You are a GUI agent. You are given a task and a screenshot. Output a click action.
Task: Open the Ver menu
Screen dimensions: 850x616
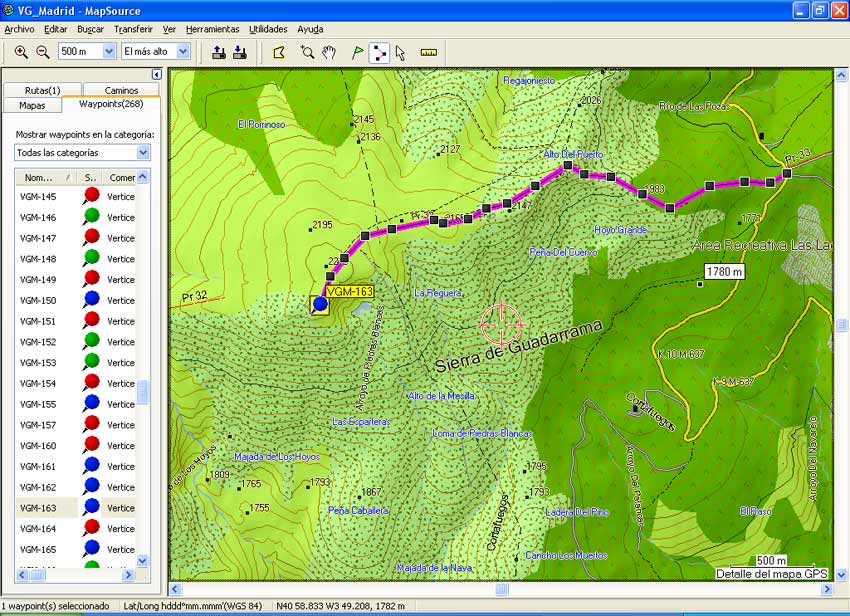(x=169, y=29)
